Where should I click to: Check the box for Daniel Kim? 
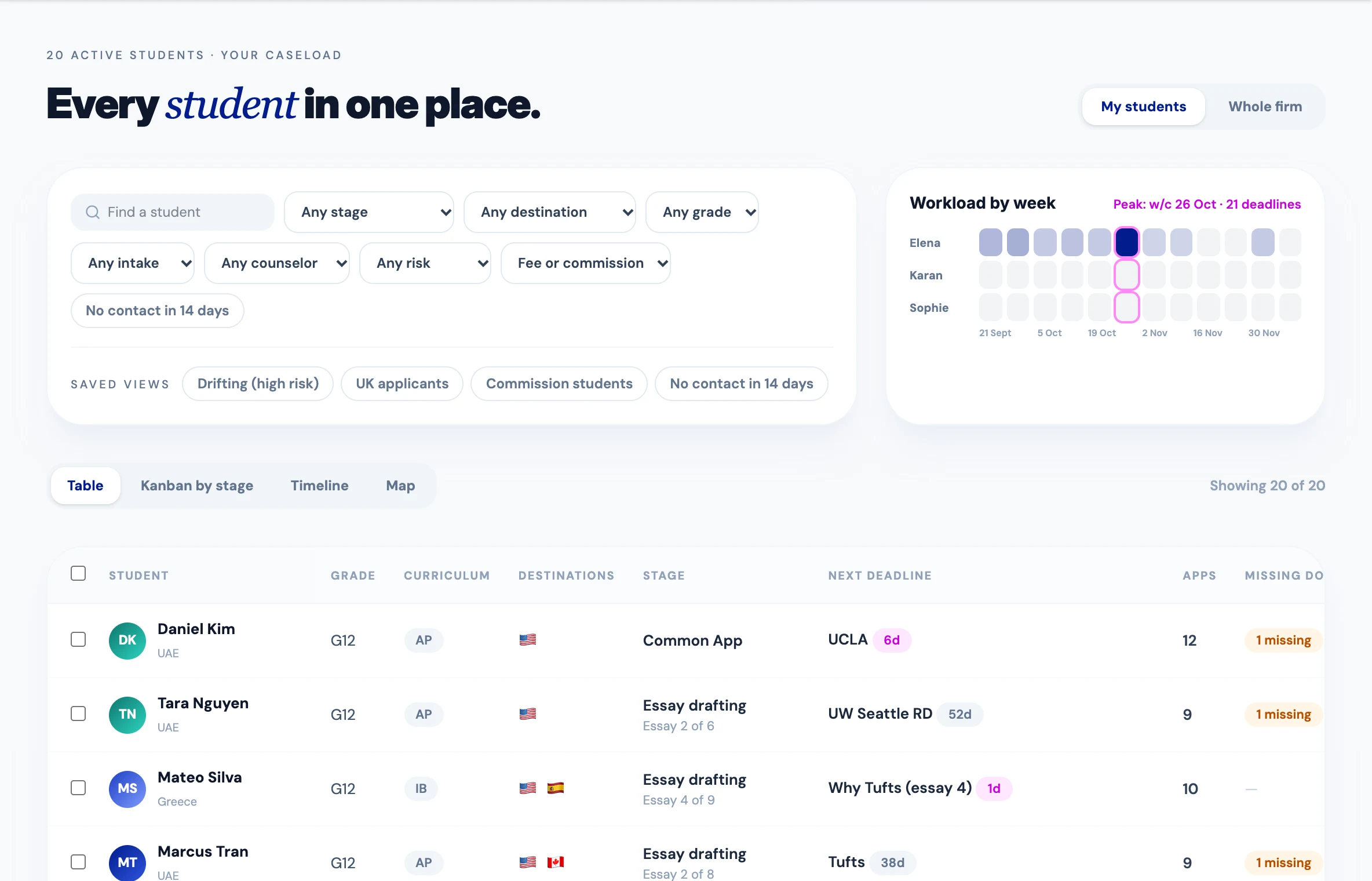point(78,639)
